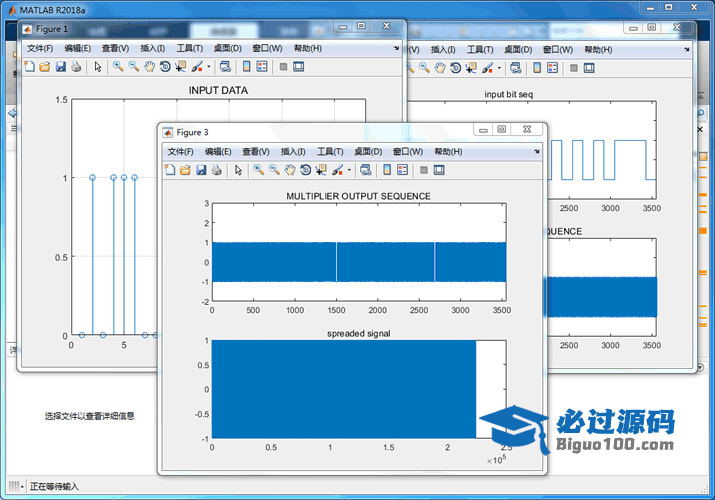
Task: Open 查看(V) menu in Figure 3
Action: [256, 152]
